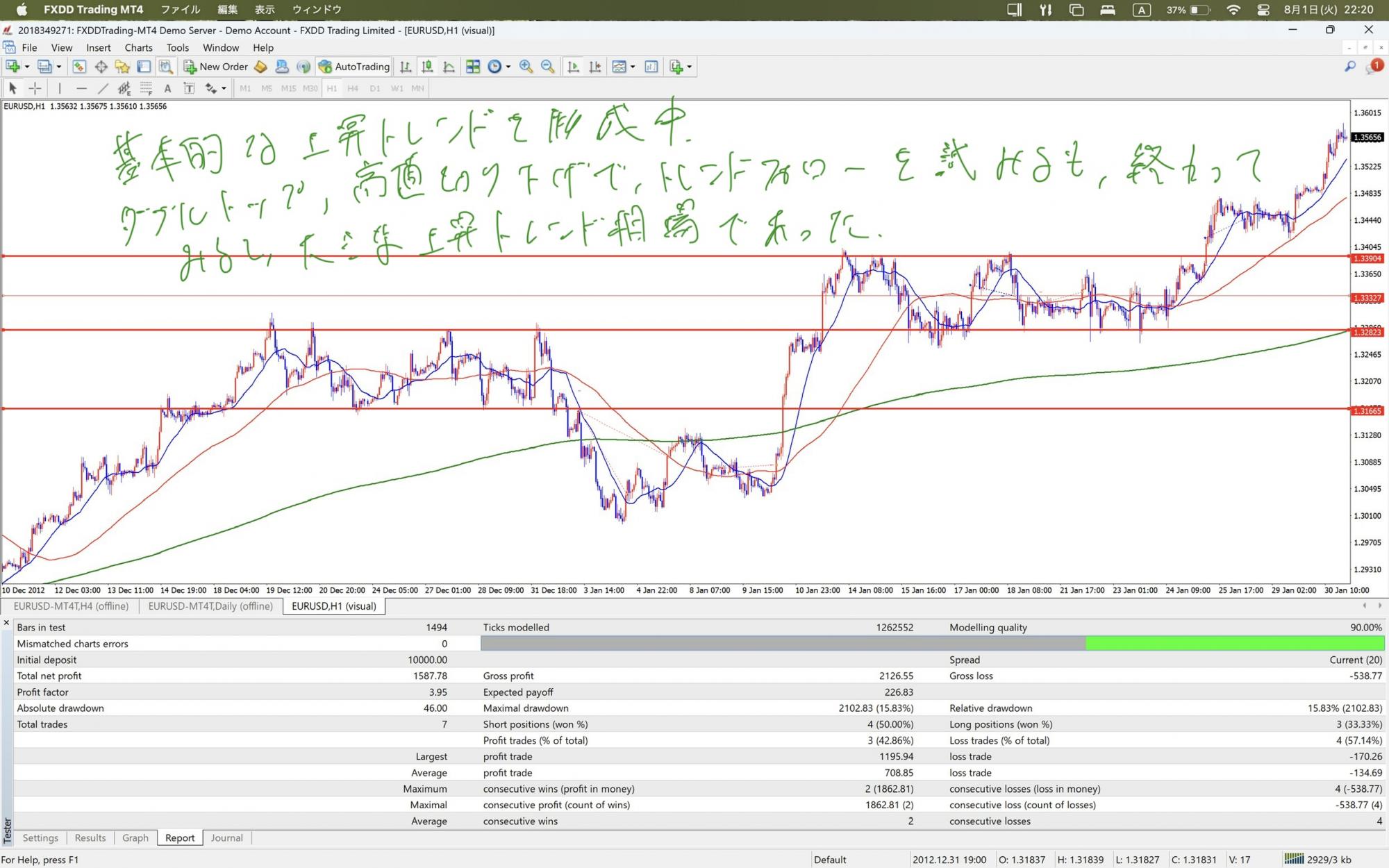1389x868 pixels.
Task: Switch timeframe to M1
Action: pos(245,88)
